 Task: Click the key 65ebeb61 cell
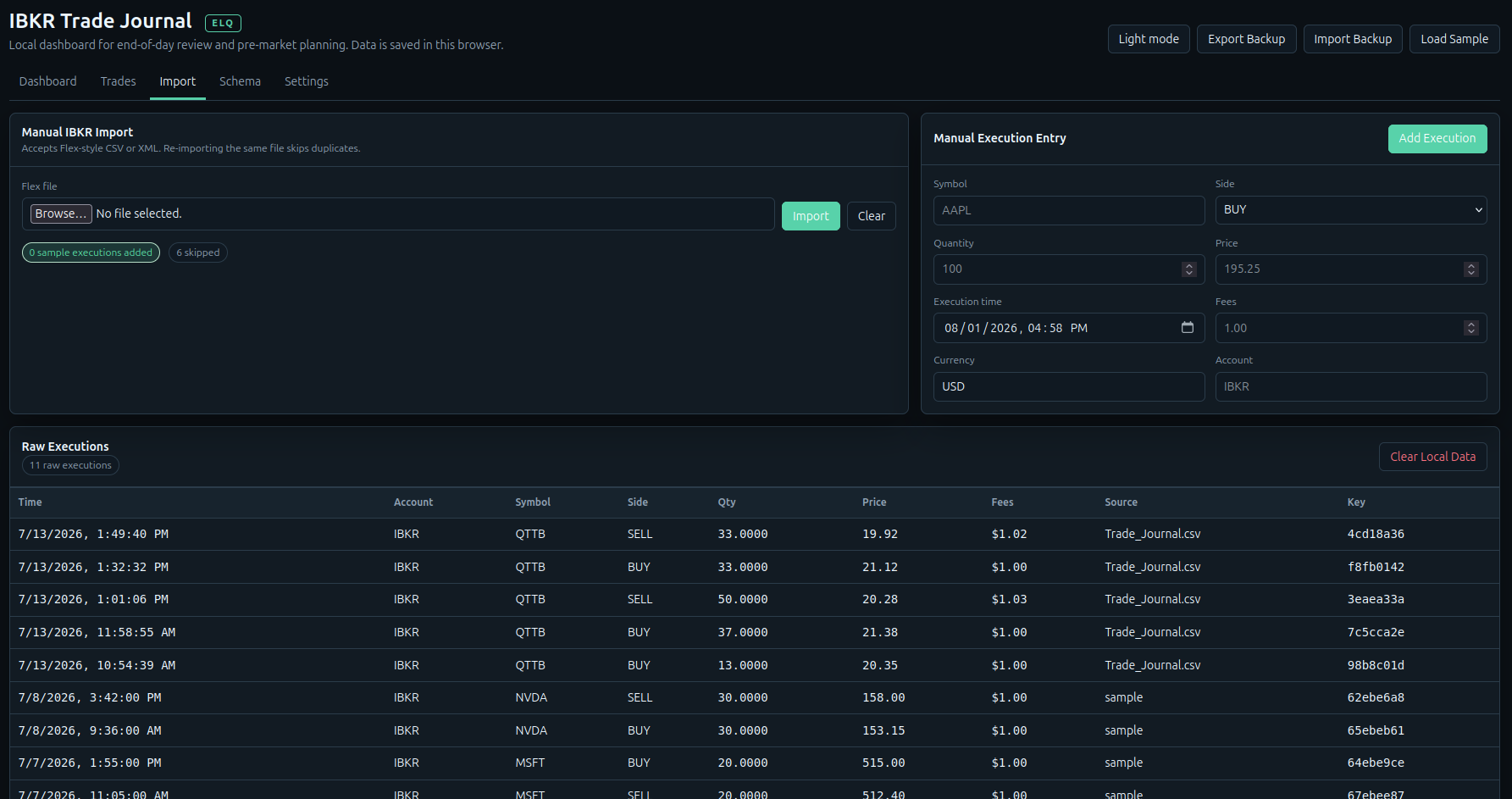click(1376, 730)
